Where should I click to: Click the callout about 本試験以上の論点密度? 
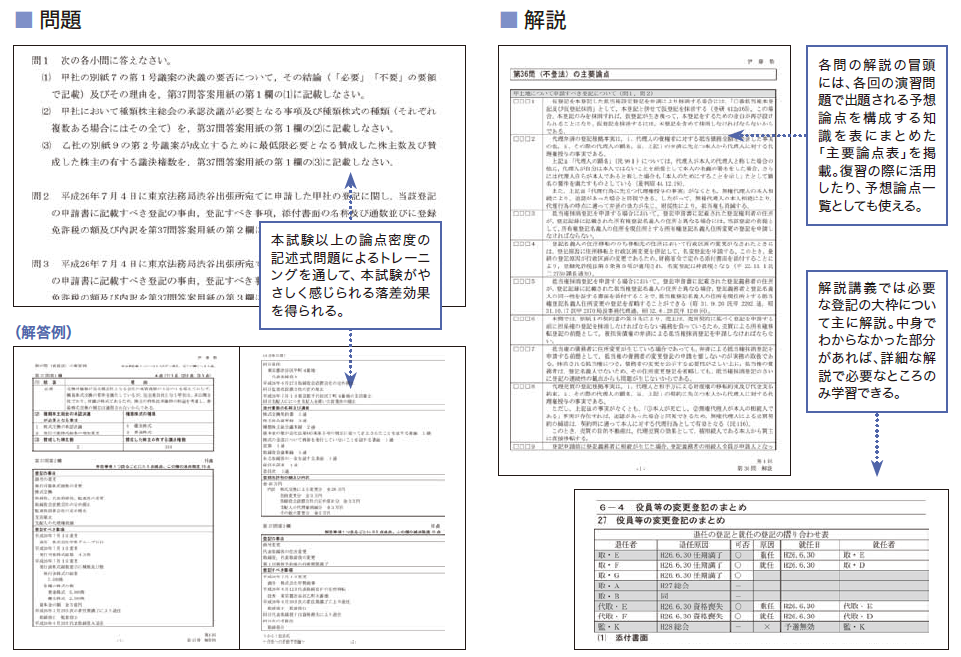click(351, 275)
